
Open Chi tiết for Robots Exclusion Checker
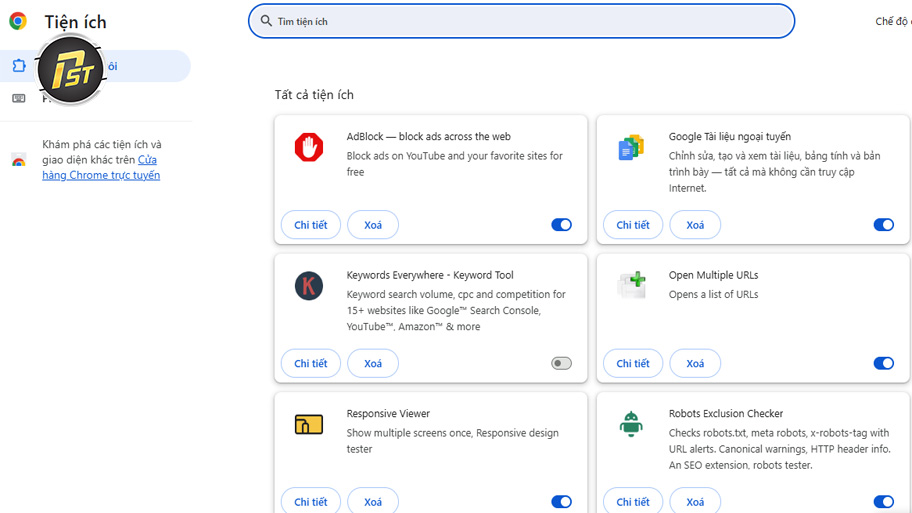coord(633,500)
